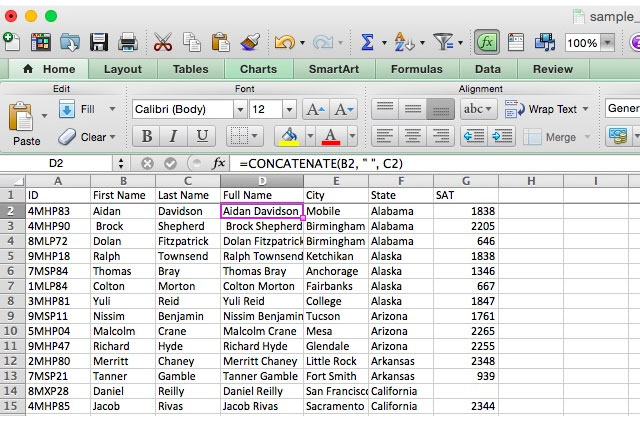
Task: Decrease font size with small A button
Action: tap(344, 109)
